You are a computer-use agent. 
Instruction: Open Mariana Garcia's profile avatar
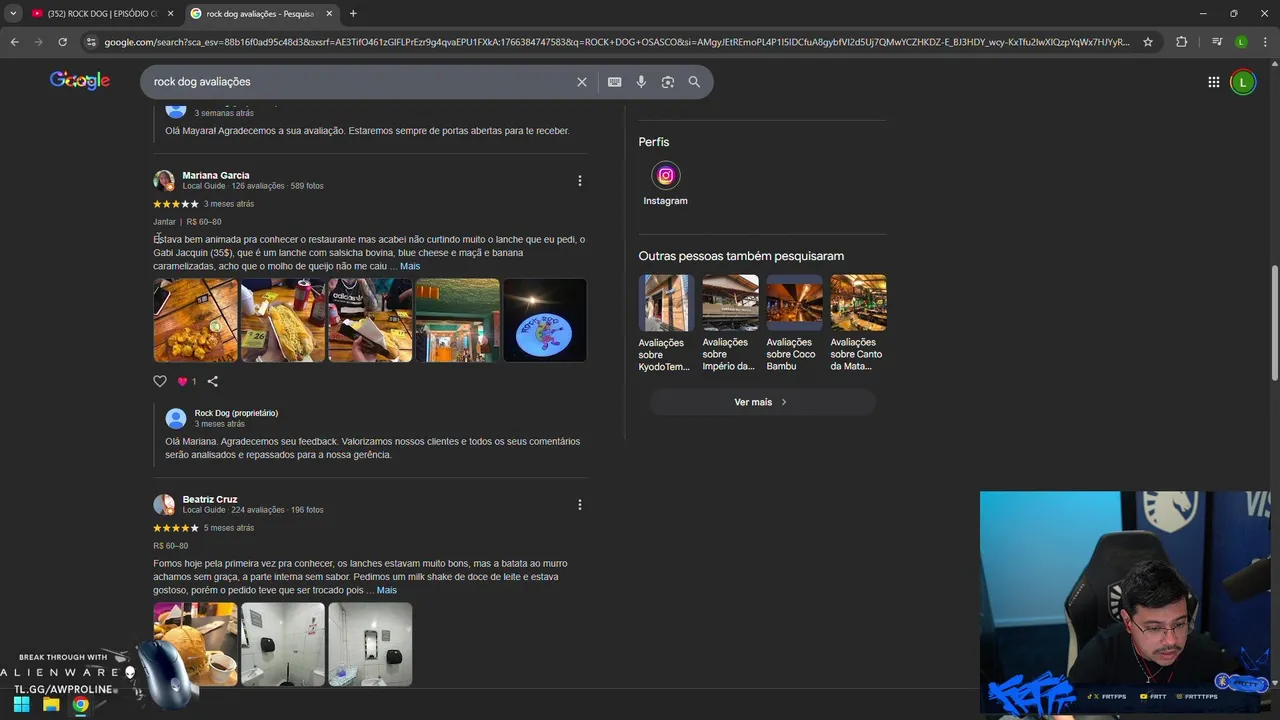pyautogui.click(x=164, y=181)
